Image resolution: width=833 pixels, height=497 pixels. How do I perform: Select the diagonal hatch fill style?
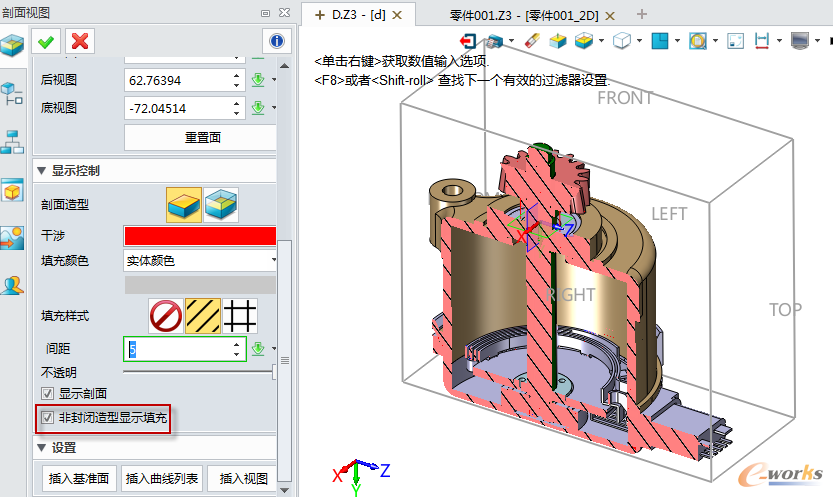pyautogui.click(x=204, y=315)
